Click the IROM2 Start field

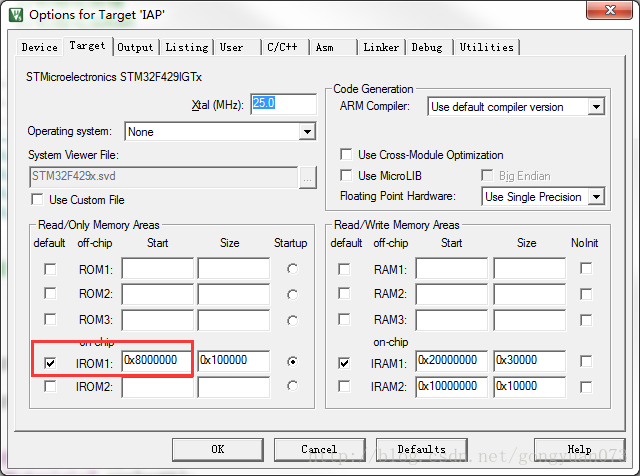(x=158, y=387)
